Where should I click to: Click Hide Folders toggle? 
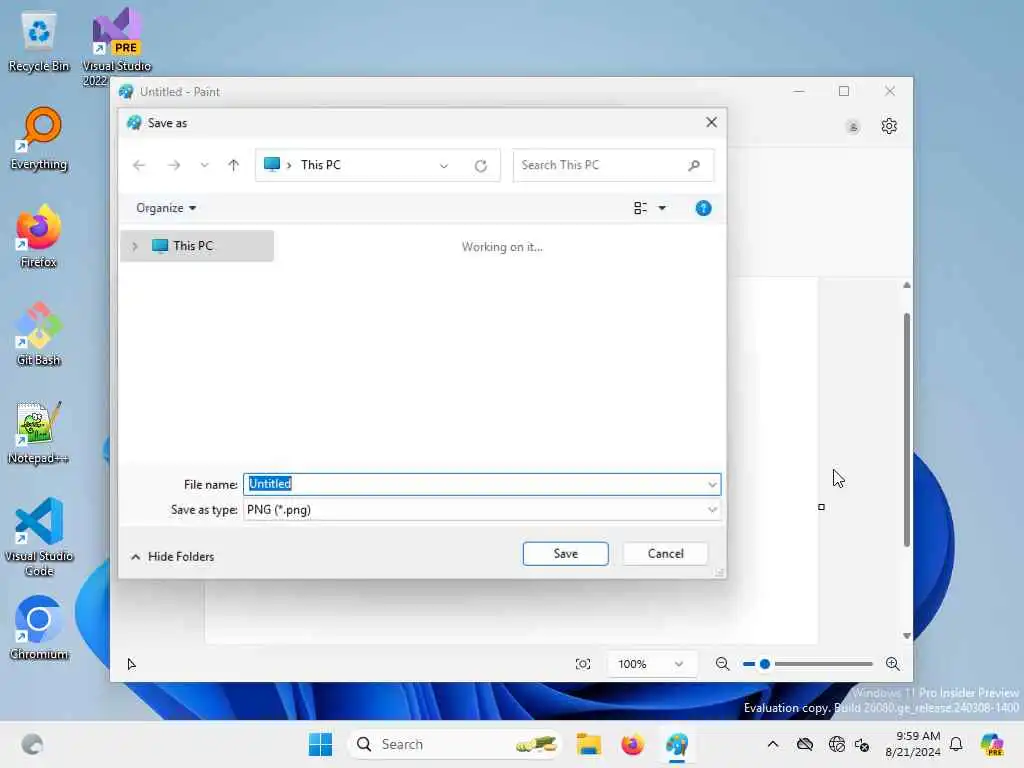pos(172,556)
